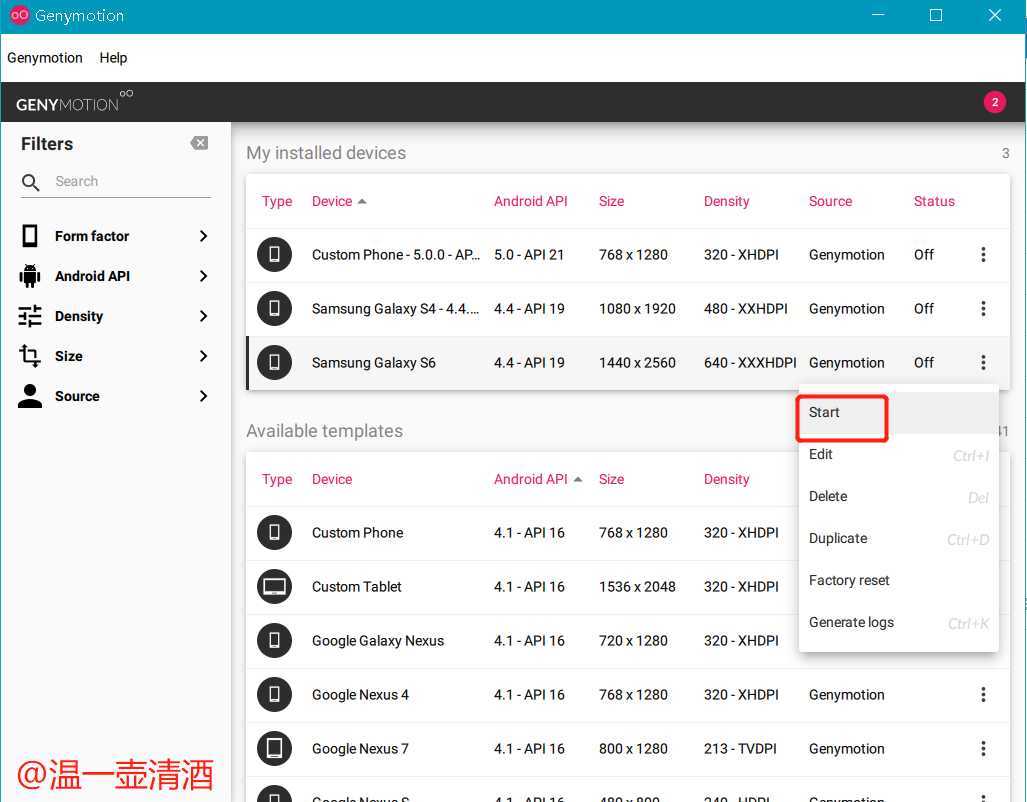Click the 640 - XXXHDPI density cell
1027x802 pixels.
tap(750, 362)
